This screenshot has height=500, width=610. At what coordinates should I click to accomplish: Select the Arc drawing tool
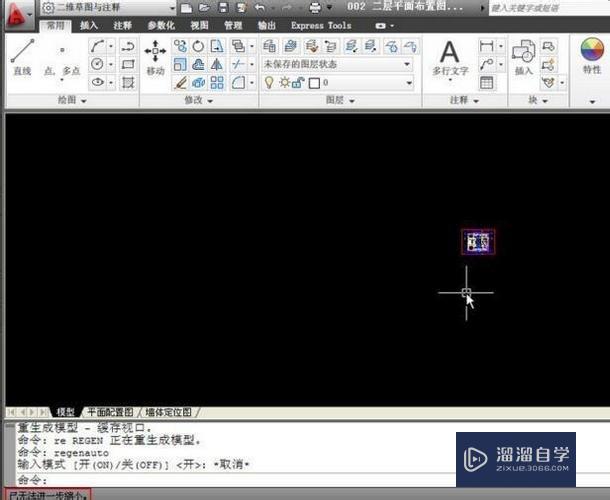pyautogui.click(x=97, y=46)
